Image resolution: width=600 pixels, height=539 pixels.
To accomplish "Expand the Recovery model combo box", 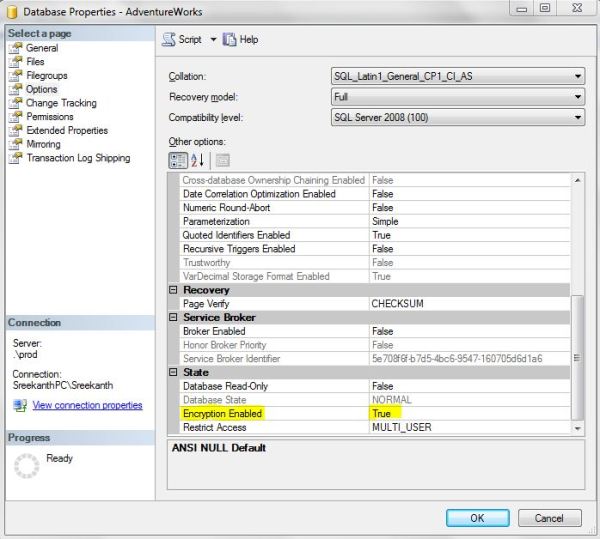I will click(x=578, y=97).
